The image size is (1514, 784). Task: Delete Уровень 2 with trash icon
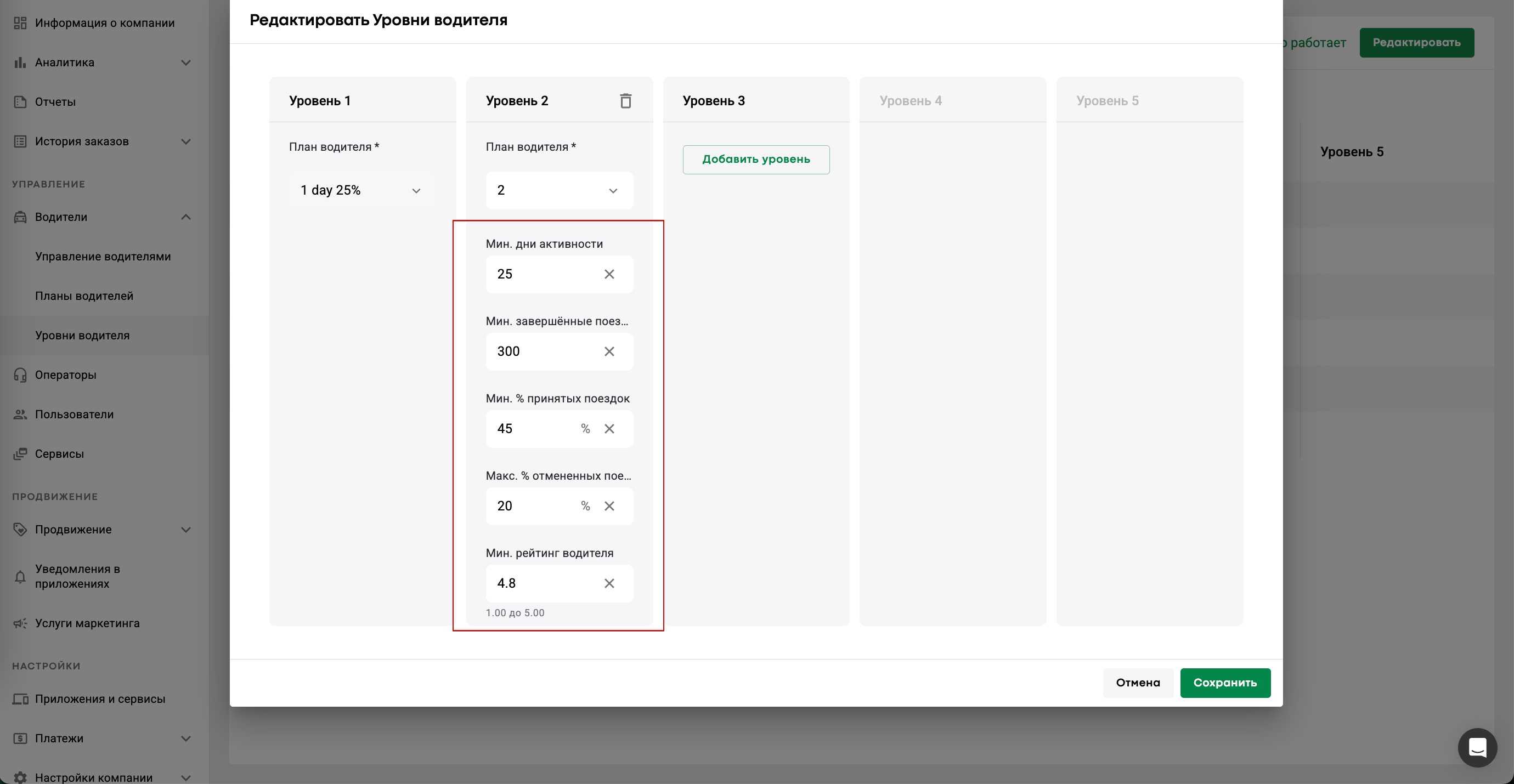tap(625, 101)
